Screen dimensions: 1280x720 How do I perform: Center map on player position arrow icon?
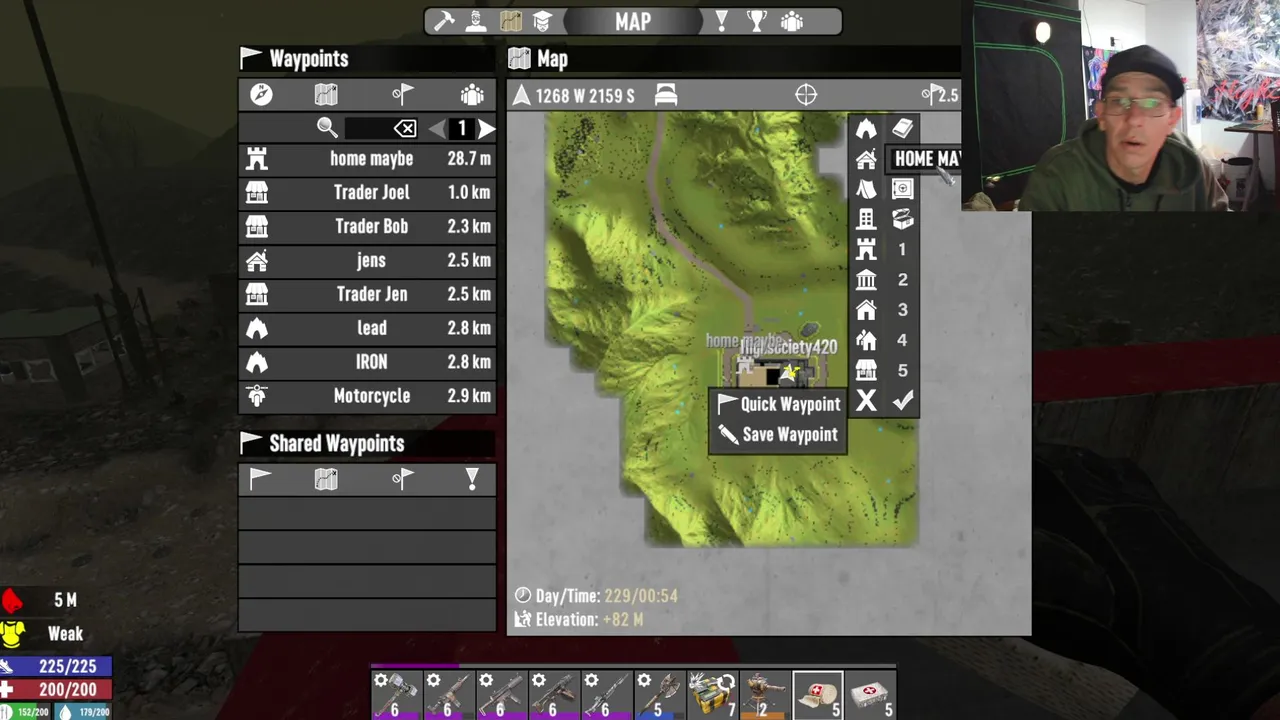point(521,95)
